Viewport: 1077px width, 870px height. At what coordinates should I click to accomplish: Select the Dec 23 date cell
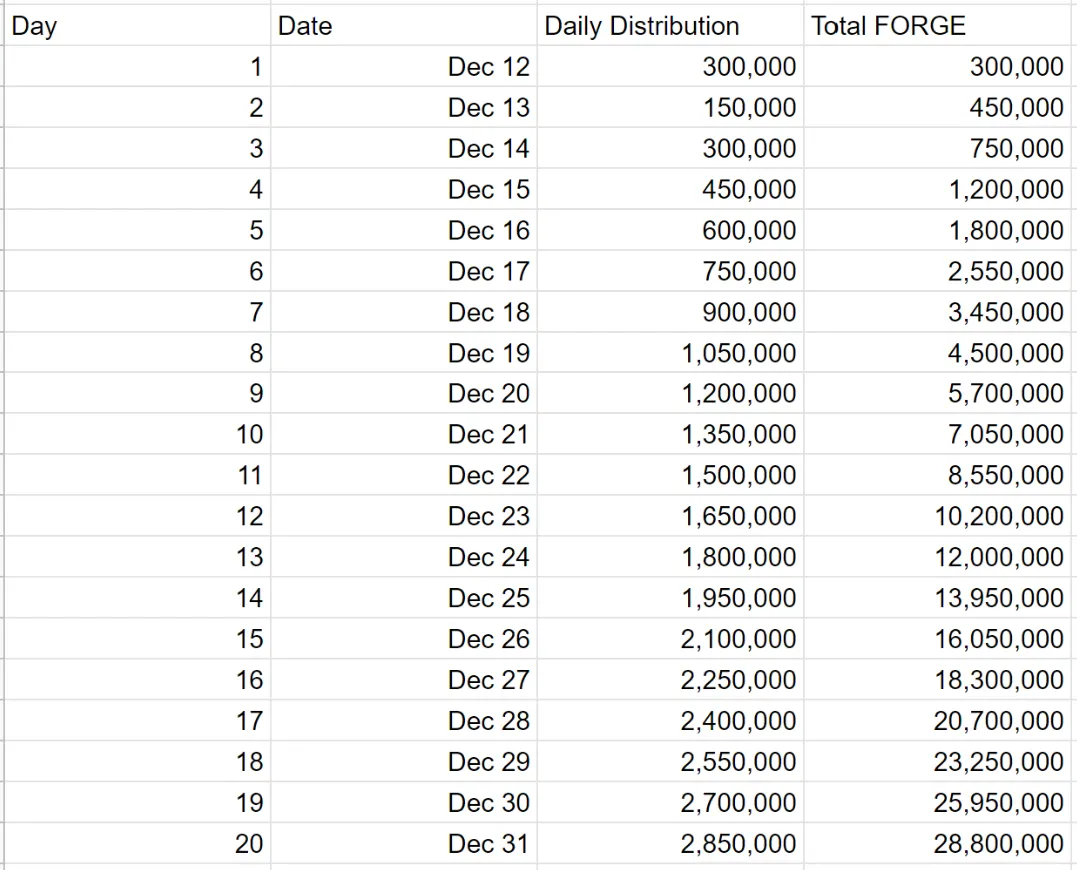[404, 516]
